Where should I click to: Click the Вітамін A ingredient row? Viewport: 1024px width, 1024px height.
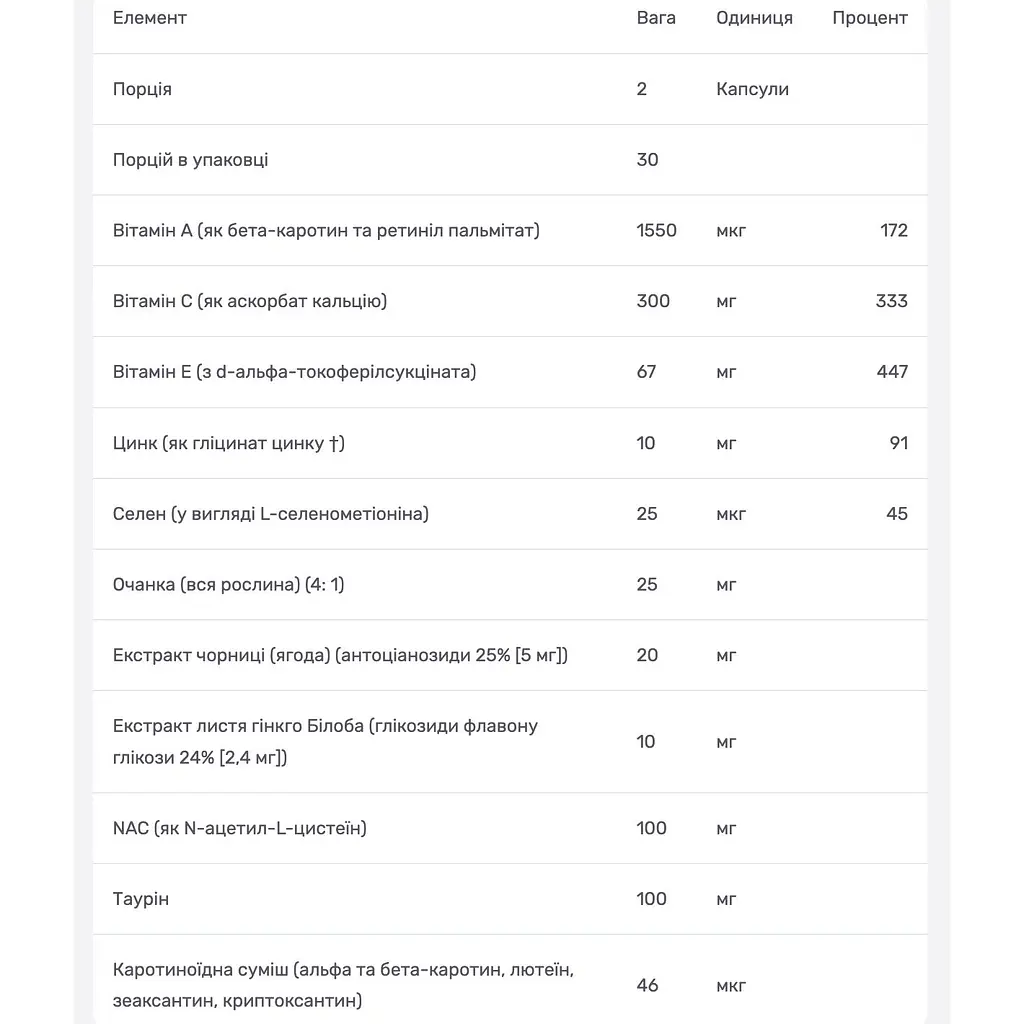click(x=510, y=231)
